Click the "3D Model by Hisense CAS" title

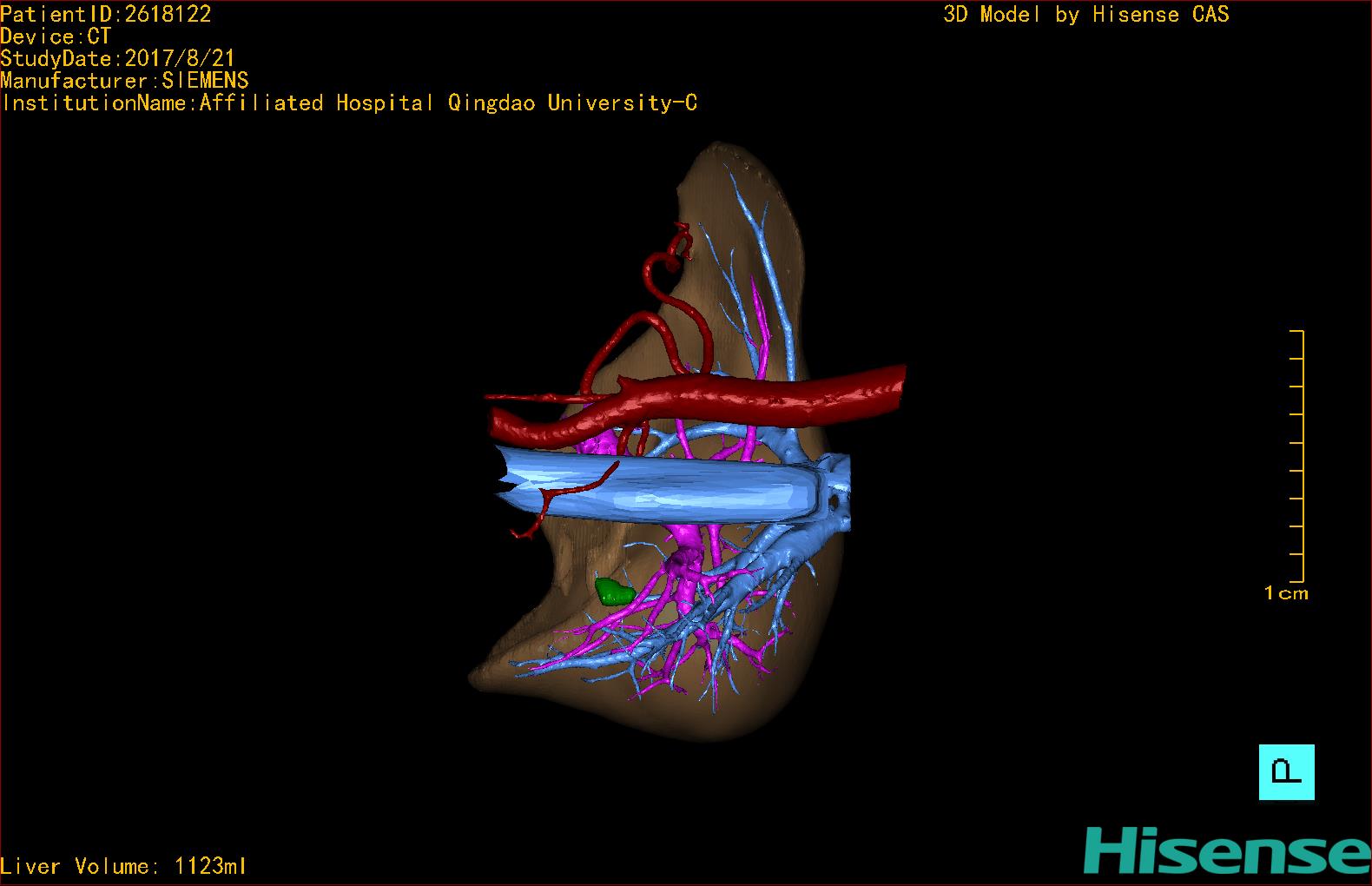(1086, 15)
